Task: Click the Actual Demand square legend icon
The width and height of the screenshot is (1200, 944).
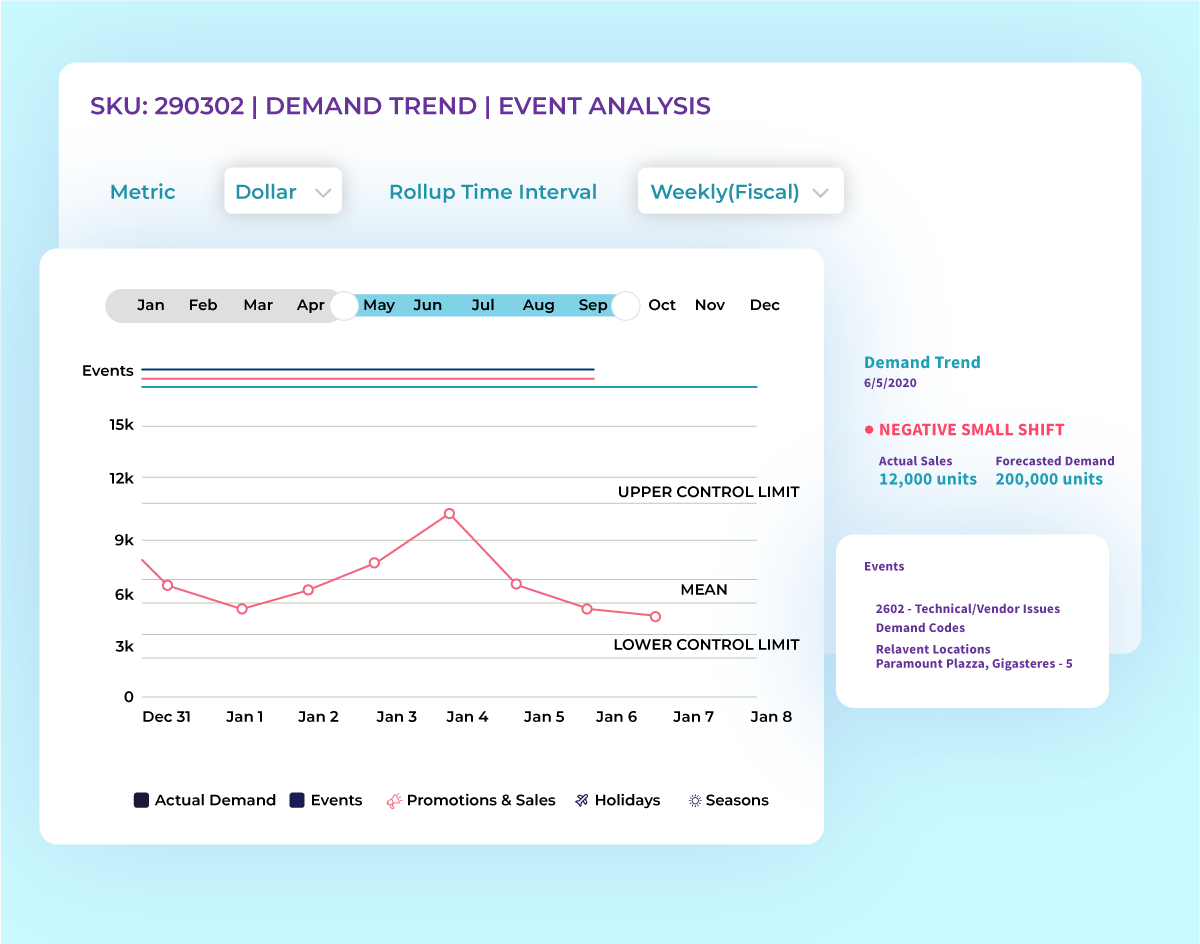Action: (140, 799)
